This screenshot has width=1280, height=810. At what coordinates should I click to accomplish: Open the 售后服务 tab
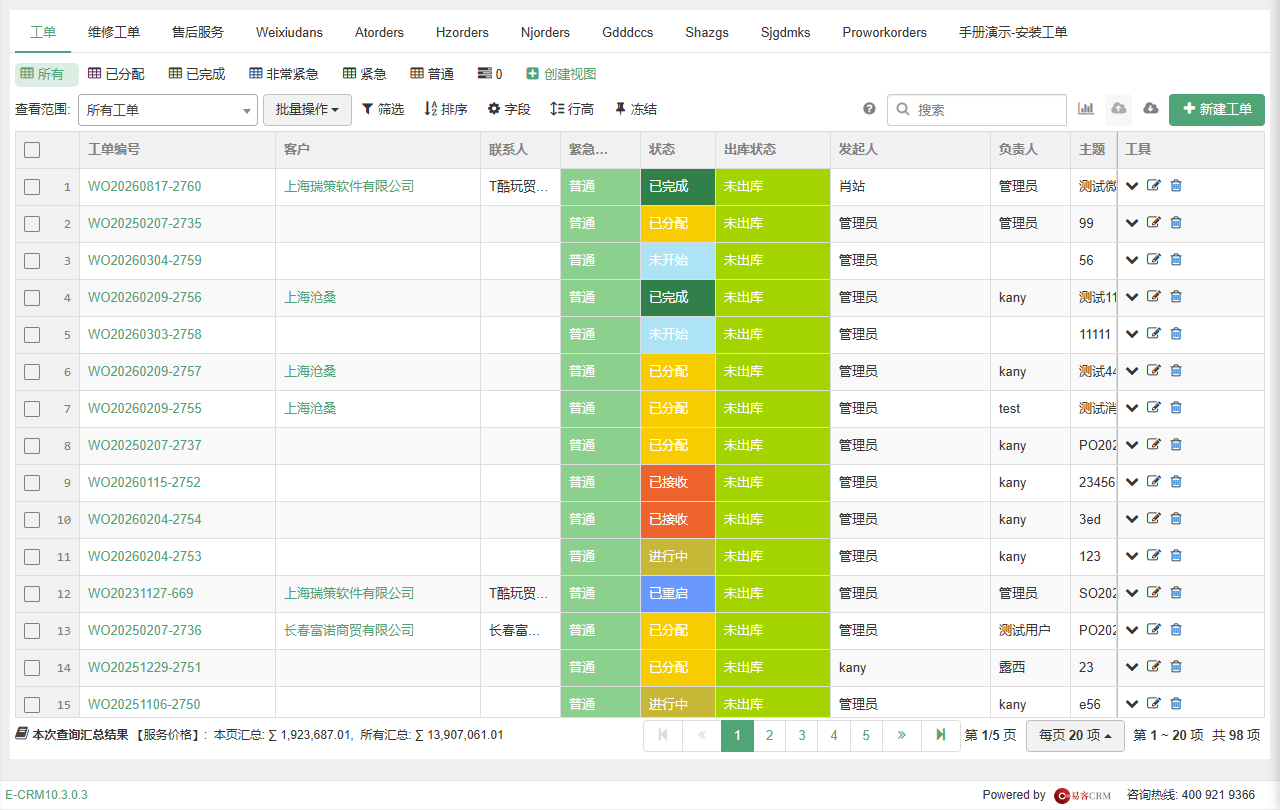pos(198,32)
